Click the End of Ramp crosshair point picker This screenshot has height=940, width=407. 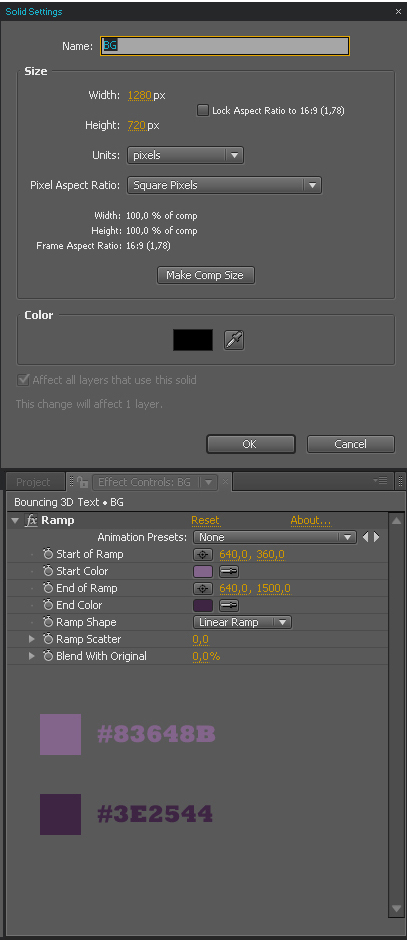coord(203,589)
